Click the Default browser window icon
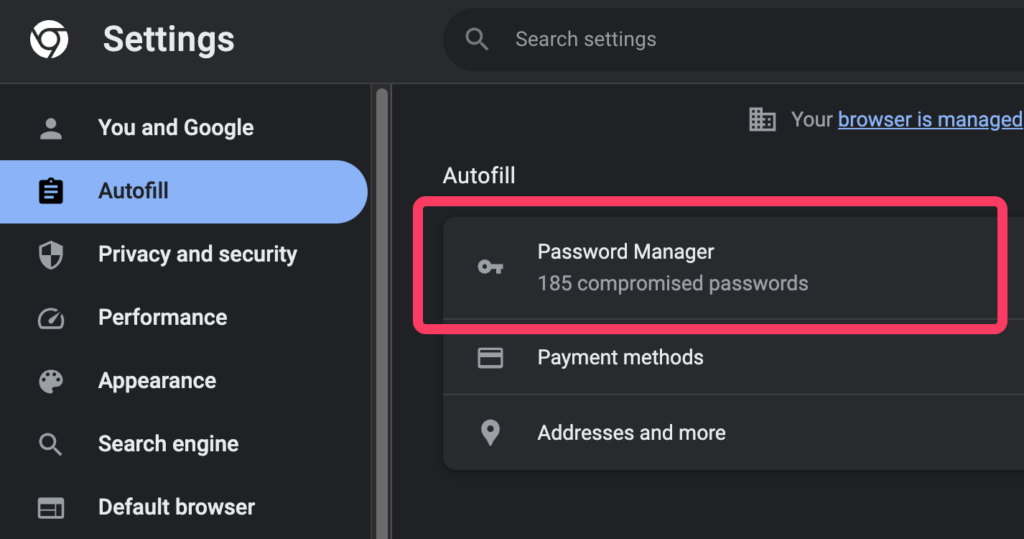Viewport: 1024px width, 539px height. coord(50,508)
